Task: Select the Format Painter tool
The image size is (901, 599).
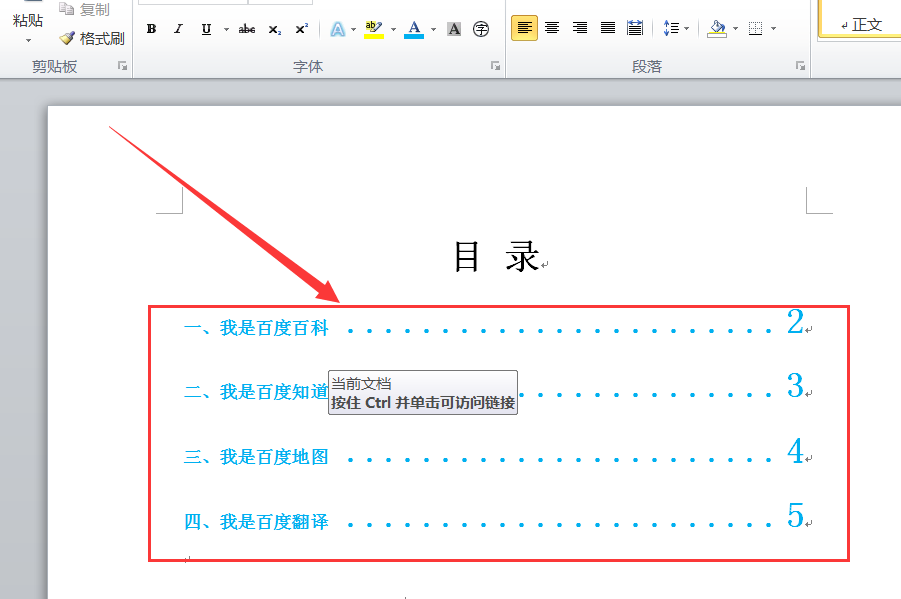Action: coord(92,39)
